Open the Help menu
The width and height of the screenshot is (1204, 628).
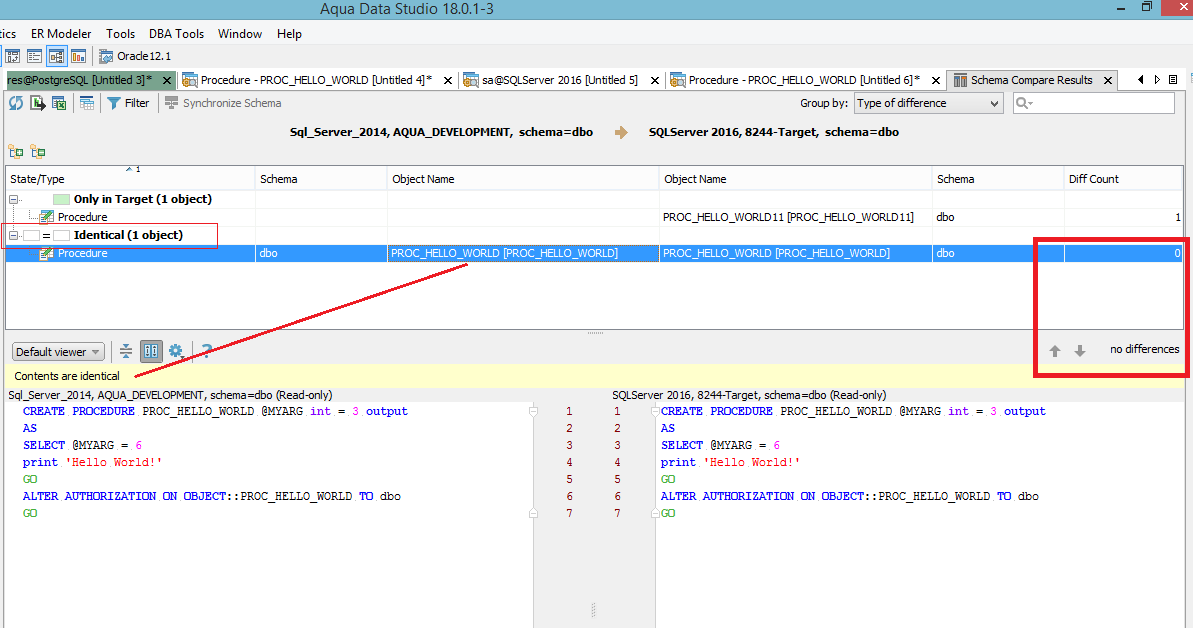tap(289, 34)
